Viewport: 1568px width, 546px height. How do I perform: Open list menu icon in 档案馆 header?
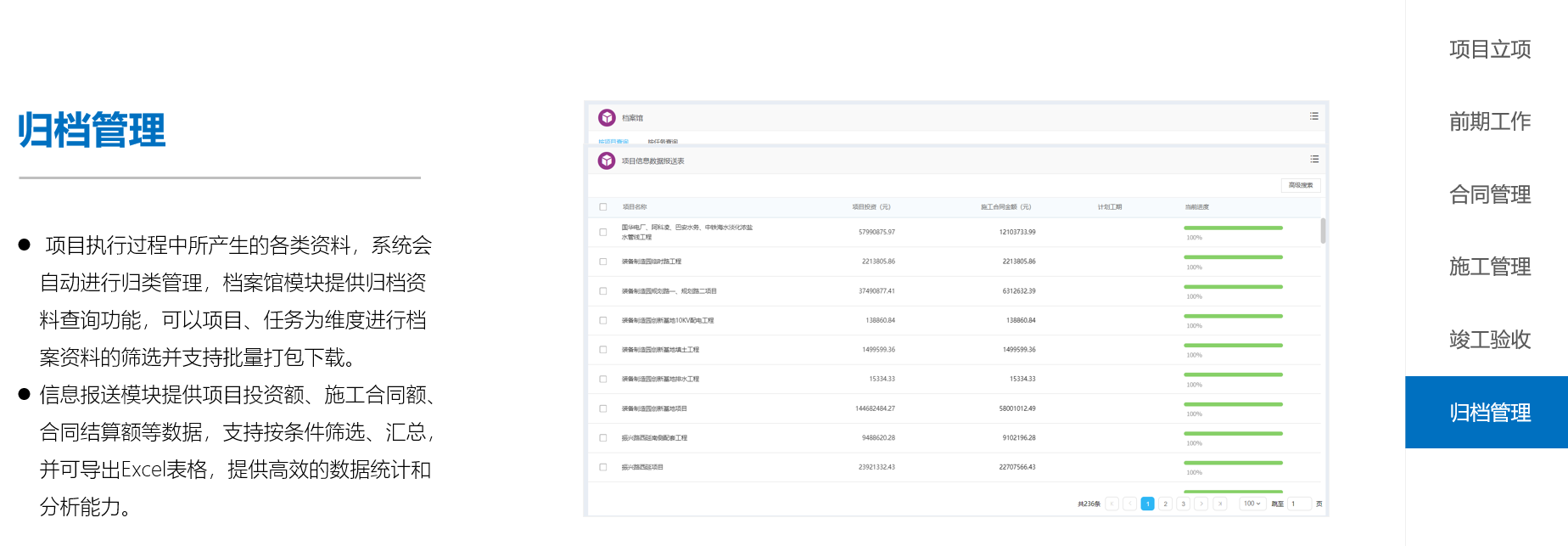click(x=1313, y=116)
